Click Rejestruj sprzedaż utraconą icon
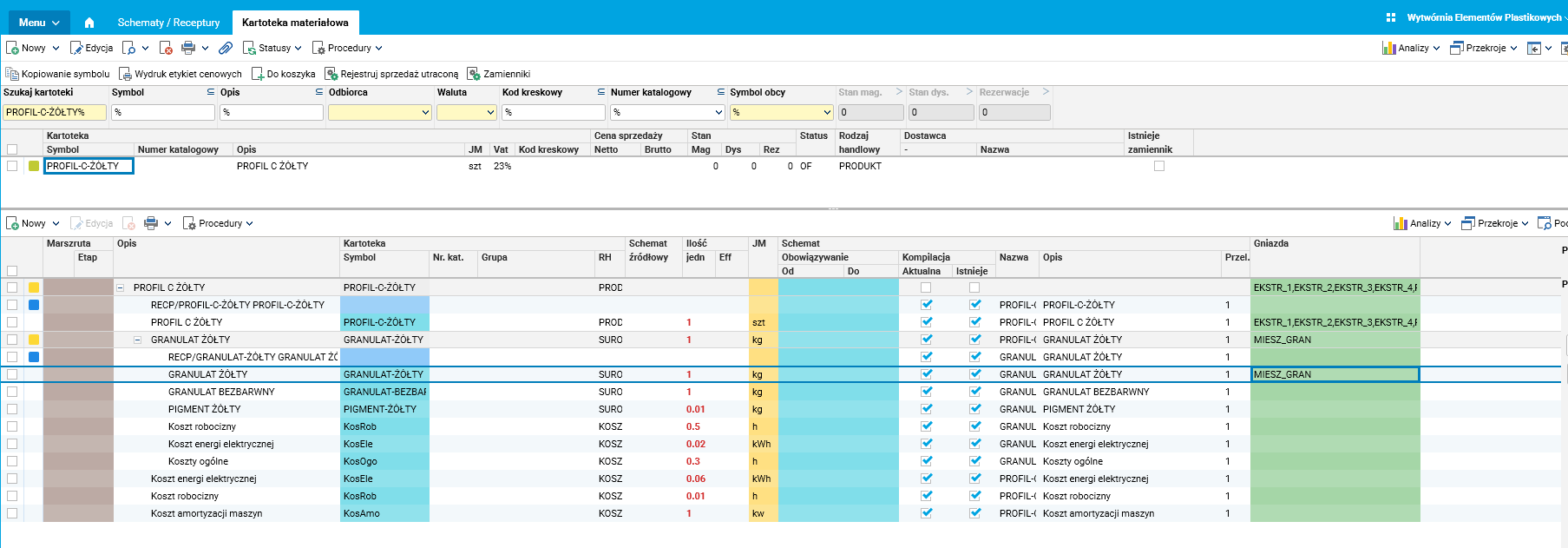The width and height of the screenshot is (1568, 548). pyautogui.click(x=331, y=75)
